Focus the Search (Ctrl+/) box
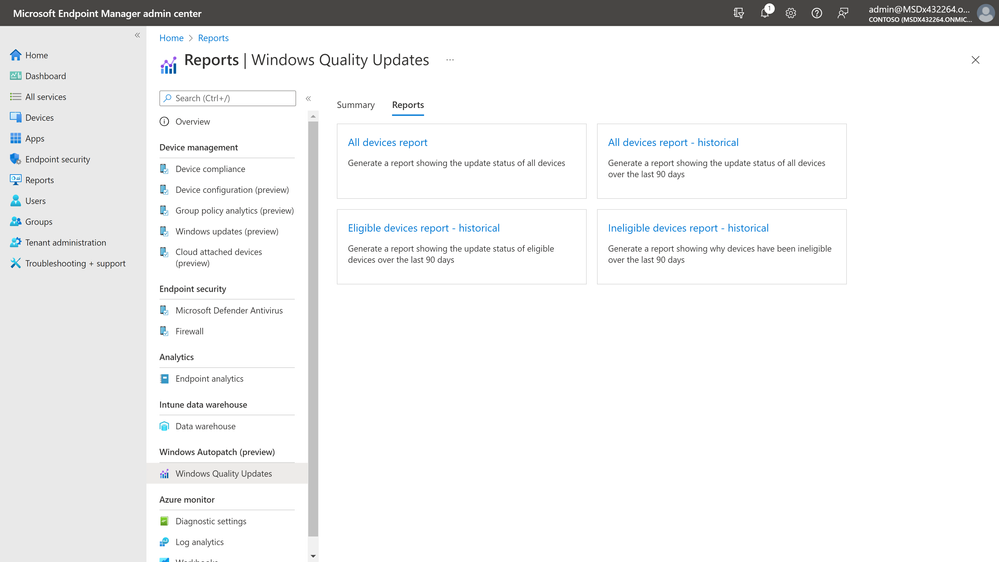Screen dimensions: 999x562 [x=227, y=98]
